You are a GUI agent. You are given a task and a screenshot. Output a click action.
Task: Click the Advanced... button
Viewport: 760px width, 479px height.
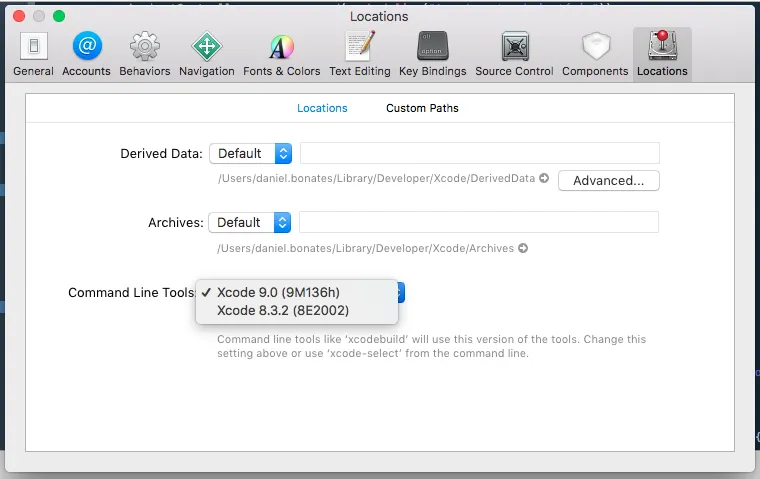coord(609,181)
